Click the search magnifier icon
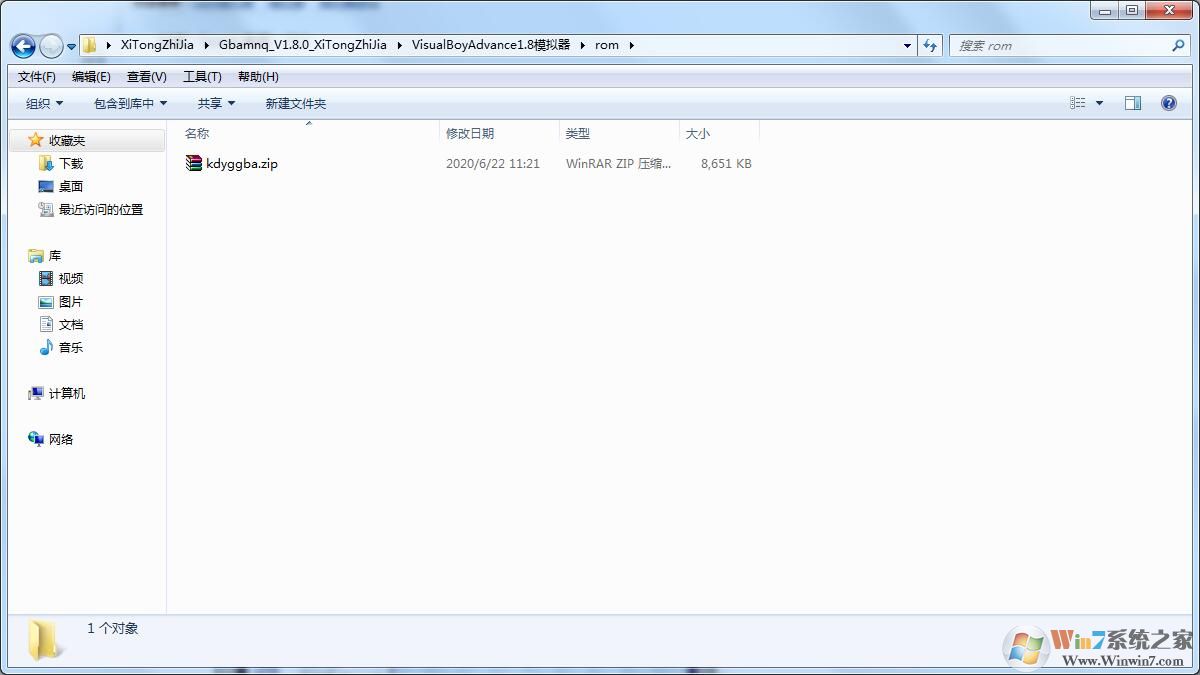Viewport: 1200px width, 675px height. click(x=1177, y=46)
